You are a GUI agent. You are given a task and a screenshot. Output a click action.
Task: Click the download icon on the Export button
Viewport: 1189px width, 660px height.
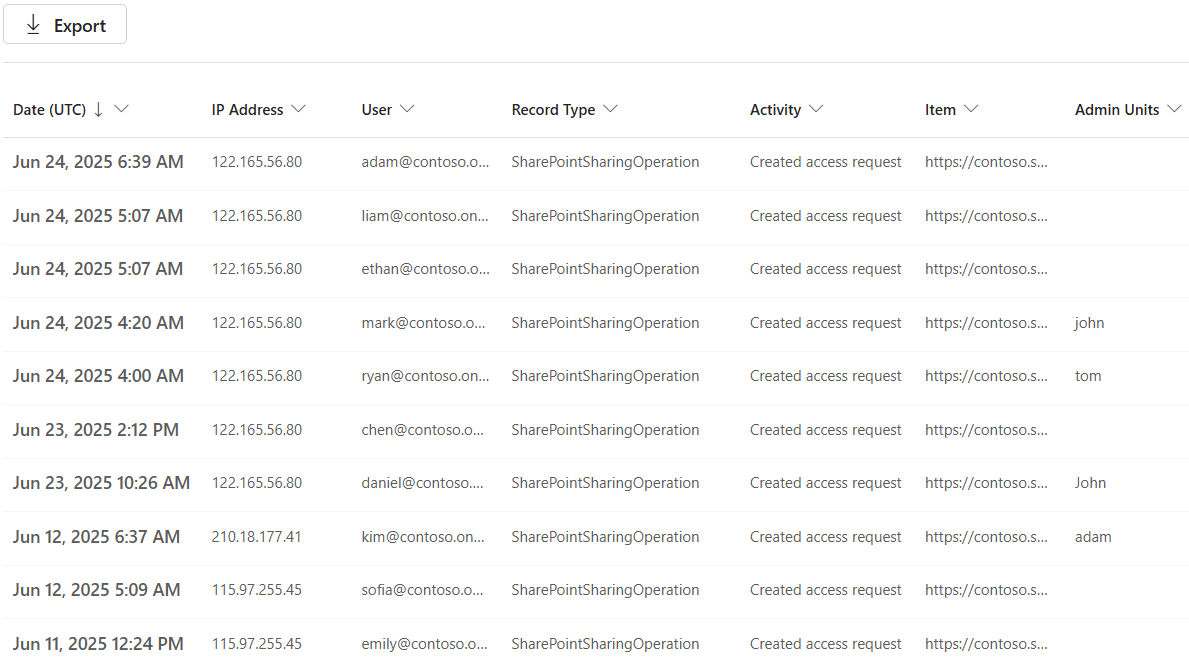[x=33, y=23]
